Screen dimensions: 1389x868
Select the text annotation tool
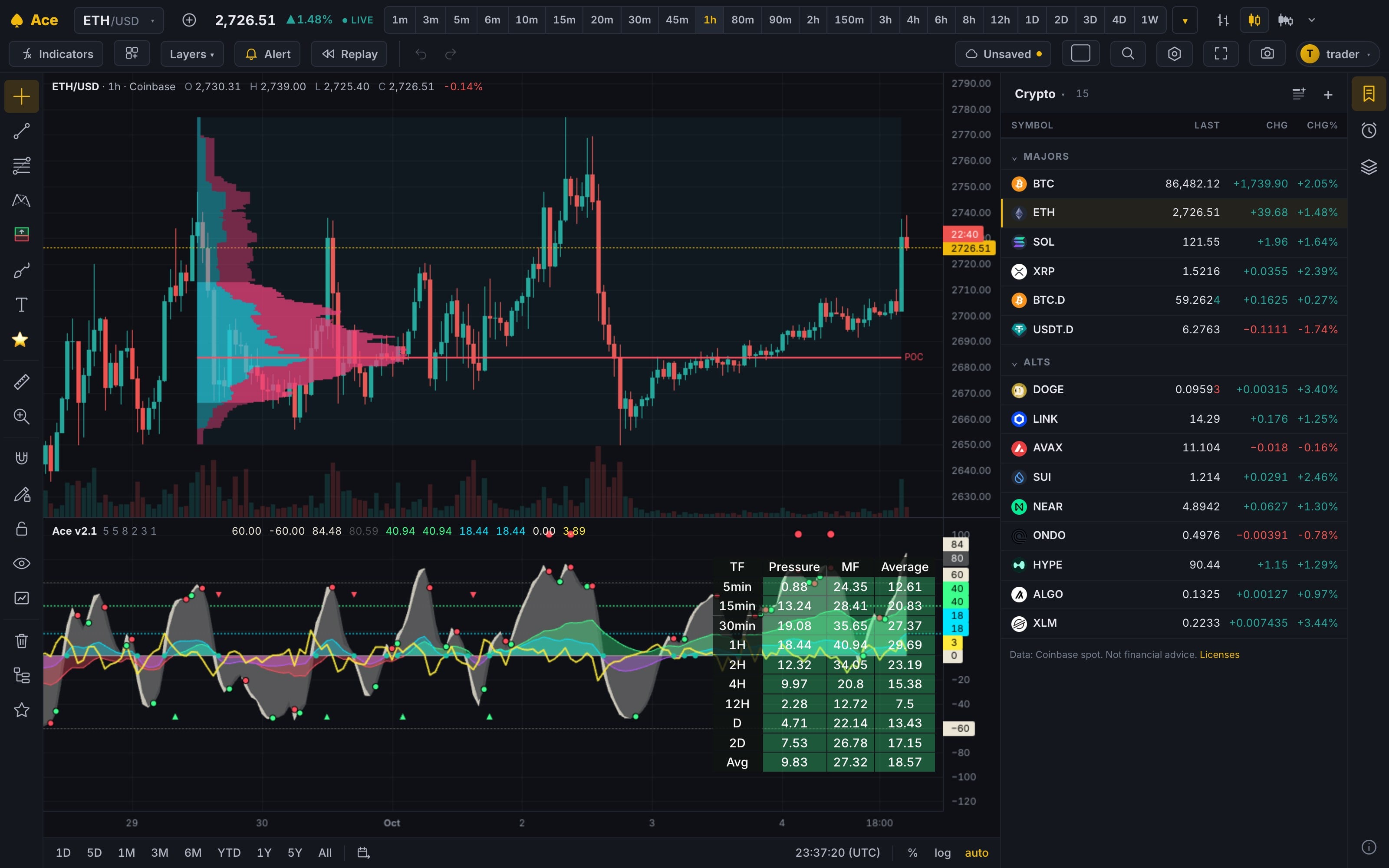tap(21, 304)
